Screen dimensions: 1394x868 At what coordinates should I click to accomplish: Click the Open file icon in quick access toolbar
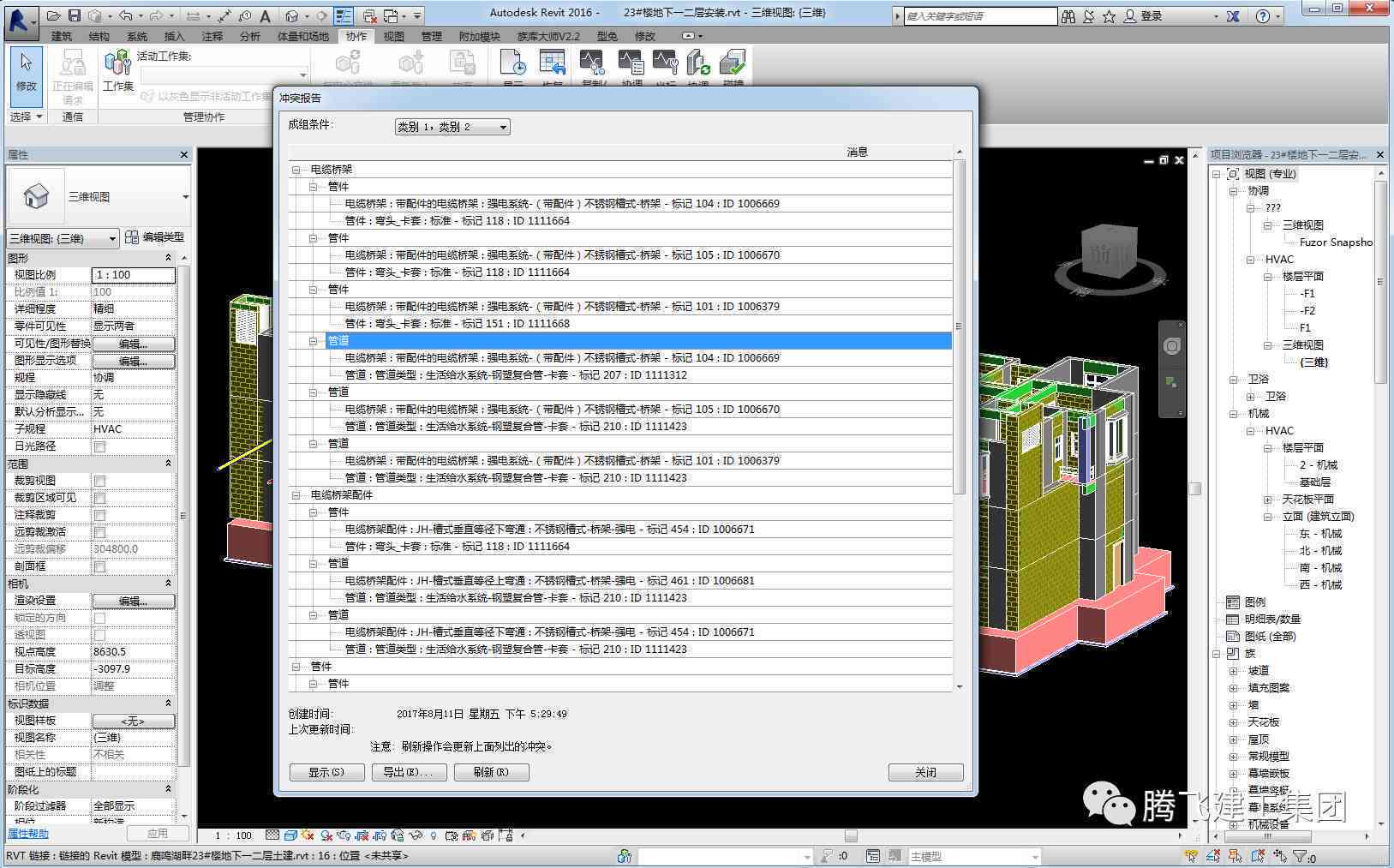[x=54, y=15]
